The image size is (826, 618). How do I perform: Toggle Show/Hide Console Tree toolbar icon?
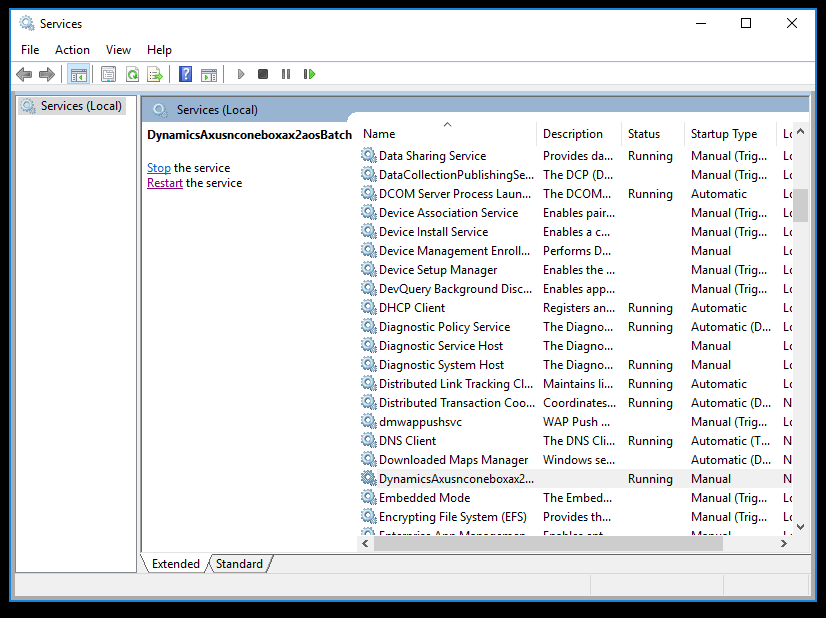coord(78,74)
